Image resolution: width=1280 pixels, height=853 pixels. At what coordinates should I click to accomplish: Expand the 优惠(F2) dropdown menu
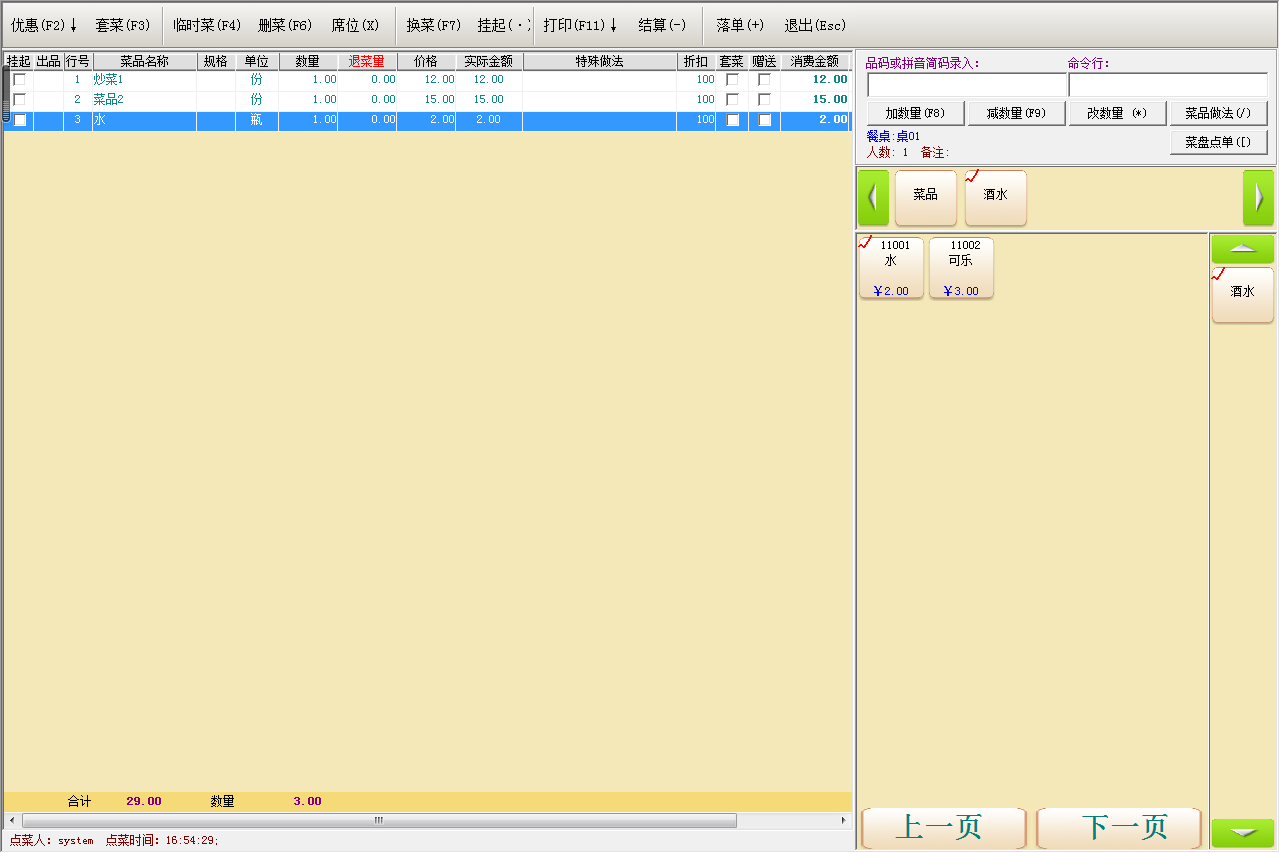(44, 25)
